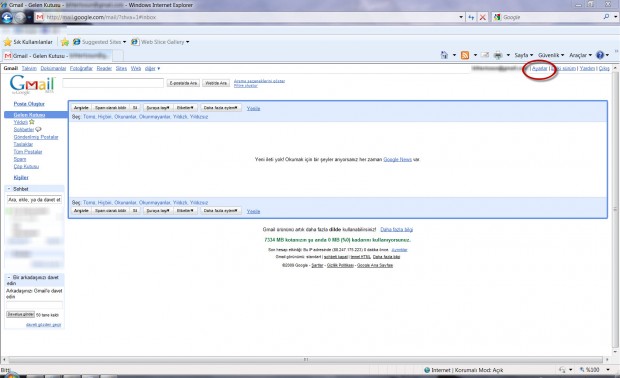Open the Sayfa menu
Viewport: 620px width, 378px height.
pyautogui.click(x=524, y=55)
